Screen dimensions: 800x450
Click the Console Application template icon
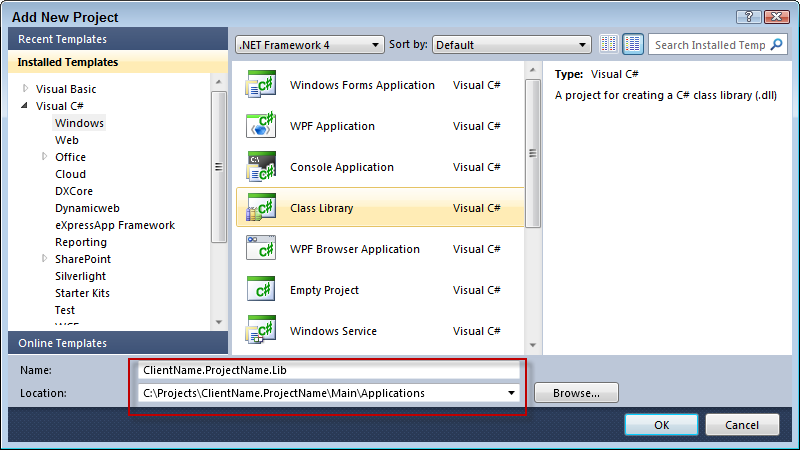click(x=261, y=167)
